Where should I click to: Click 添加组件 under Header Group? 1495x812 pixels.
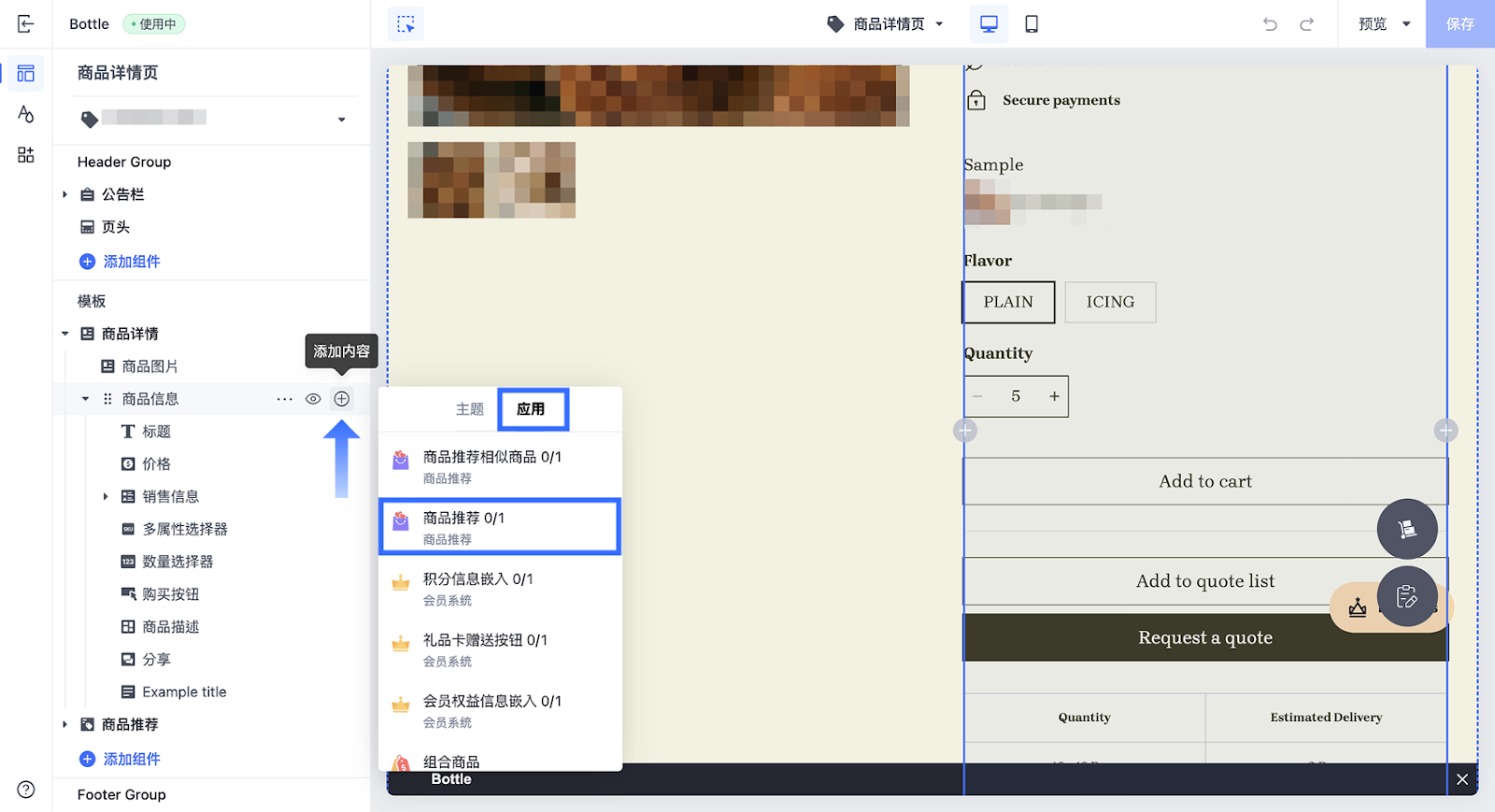coord(121,262)
